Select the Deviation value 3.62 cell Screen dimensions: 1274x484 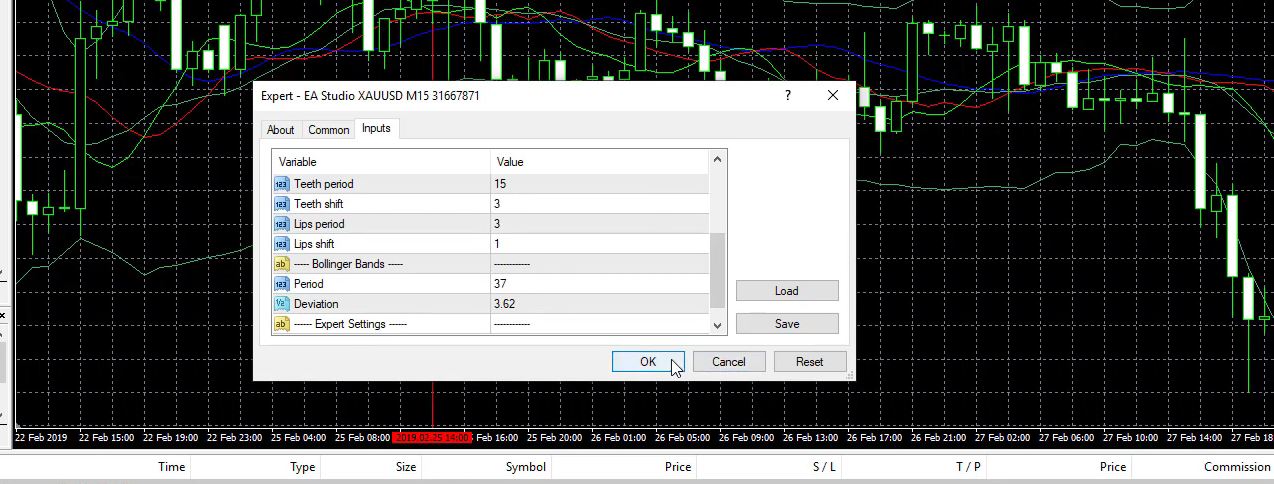598,304
